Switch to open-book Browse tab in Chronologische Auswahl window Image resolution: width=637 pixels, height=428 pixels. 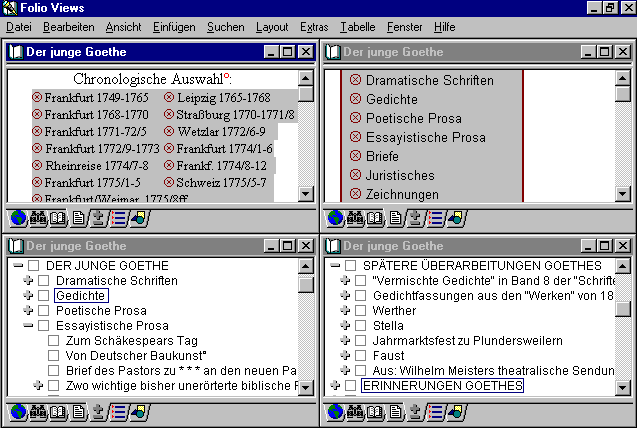click(x=58, y=218)
